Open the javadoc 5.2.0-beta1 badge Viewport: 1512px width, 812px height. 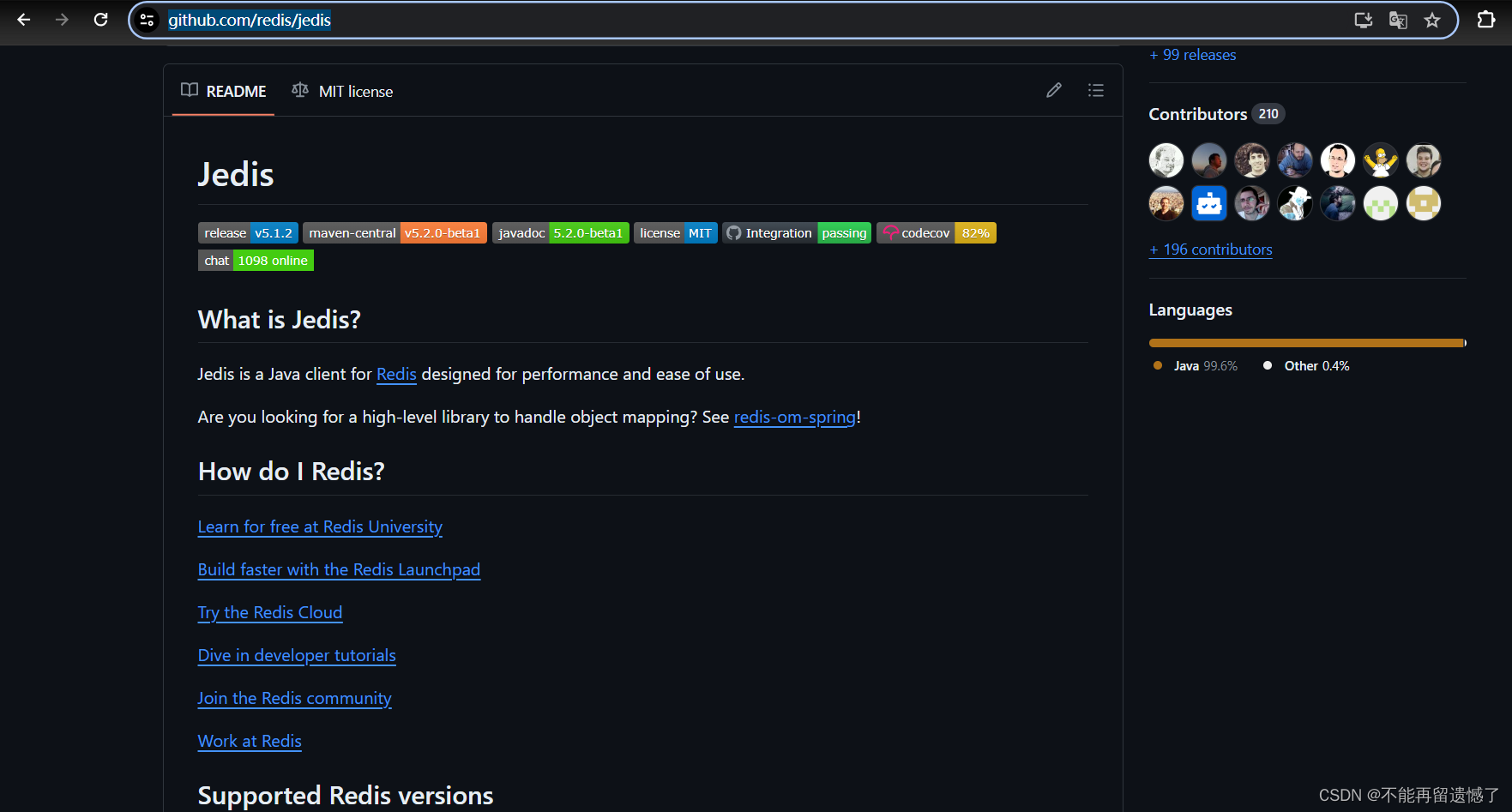[x=561, y=233]
